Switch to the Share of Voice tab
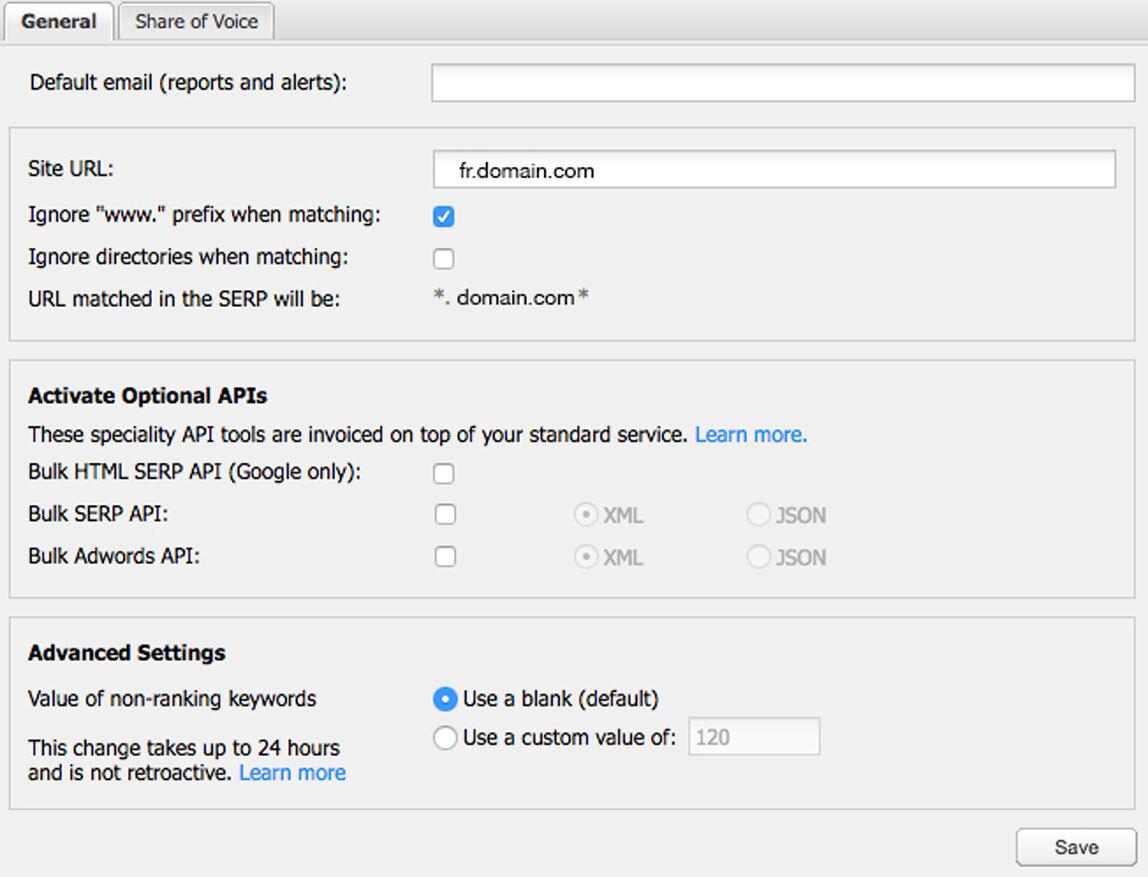This screenshot has width=1148, height=877. pos(196,21)
